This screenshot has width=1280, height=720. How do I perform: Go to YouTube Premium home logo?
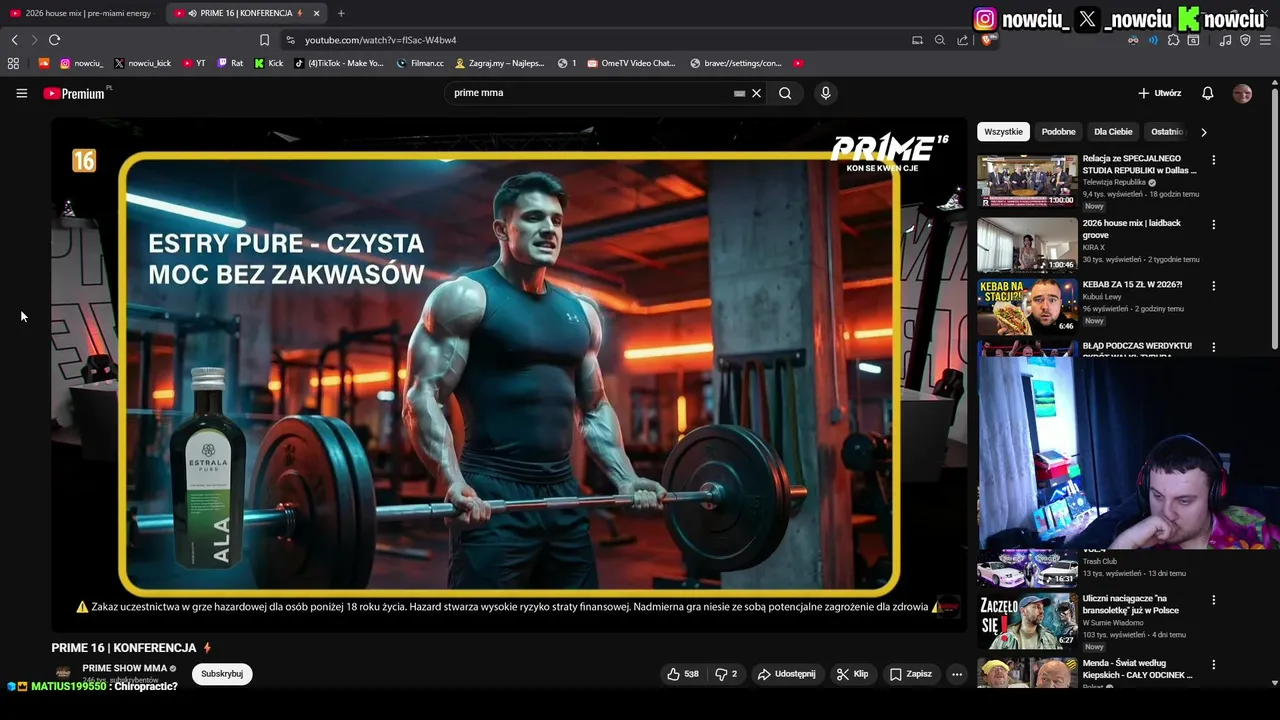pyautogui.click(x=74, y=93)
